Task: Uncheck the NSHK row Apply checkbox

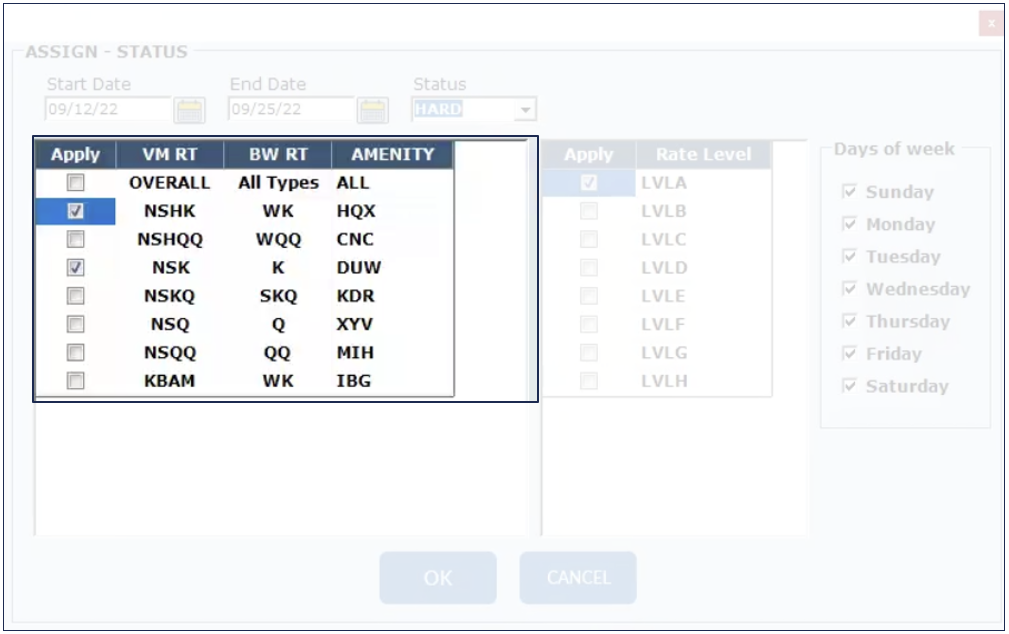Action: tap(76, 211)
